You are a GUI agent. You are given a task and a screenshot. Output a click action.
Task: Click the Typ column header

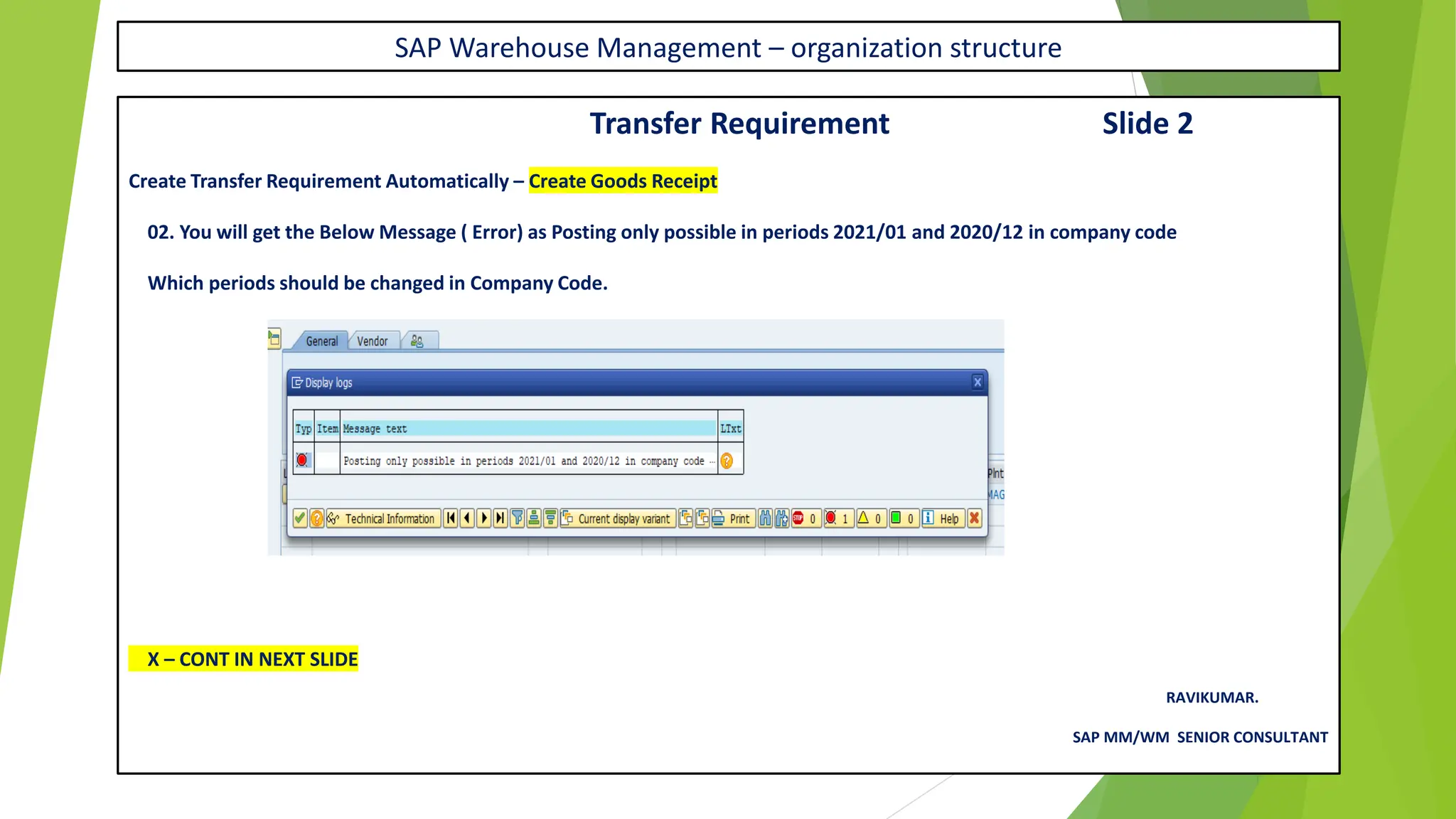304,429
